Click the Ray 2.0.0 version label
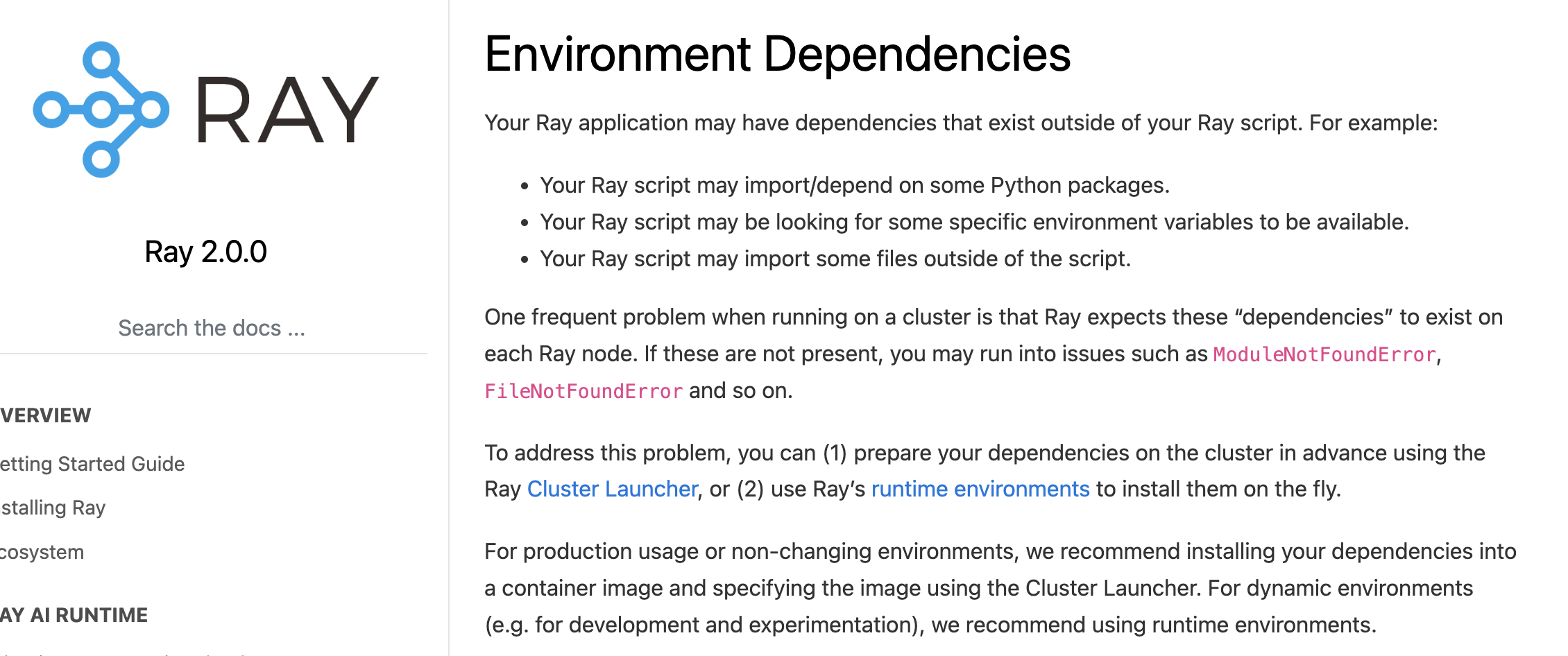 click(x=205, y=252)
